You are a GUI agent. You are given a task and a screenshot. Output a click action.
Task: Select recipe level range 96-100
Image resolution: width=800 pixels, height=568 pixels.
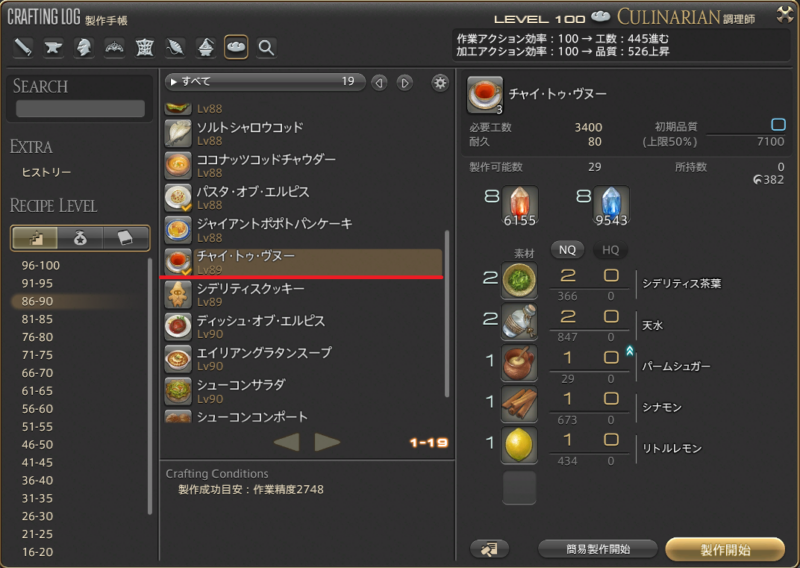[x=41, y=265]
